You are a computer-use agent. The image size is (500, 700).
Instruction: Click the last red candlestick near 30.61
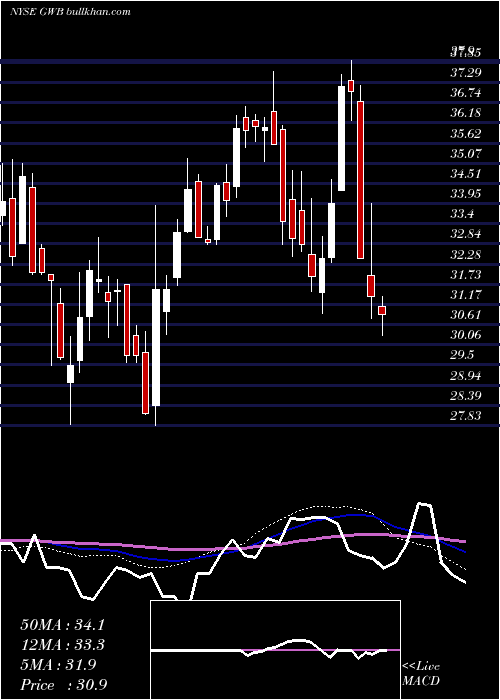[x=382, y=310]
